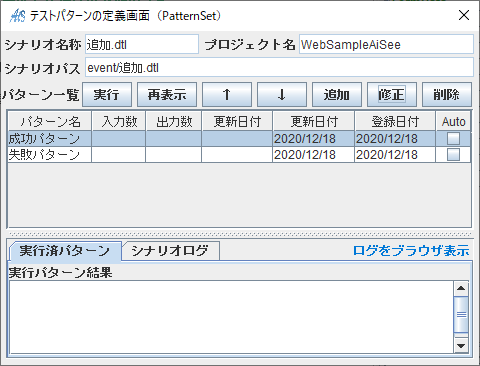Click the Auto column header
Image resolution: width=480 pixels, height=366 pixels.
[453, 121]
